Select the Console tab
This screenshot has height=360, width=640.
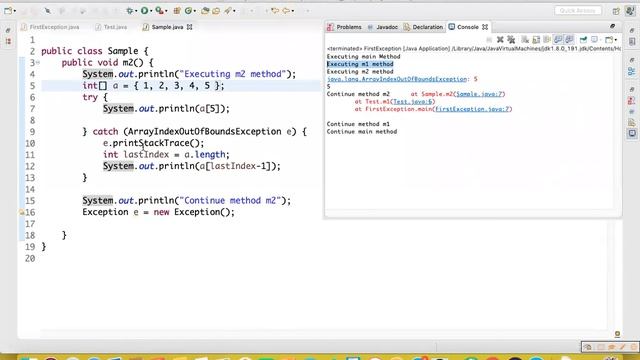467,27
